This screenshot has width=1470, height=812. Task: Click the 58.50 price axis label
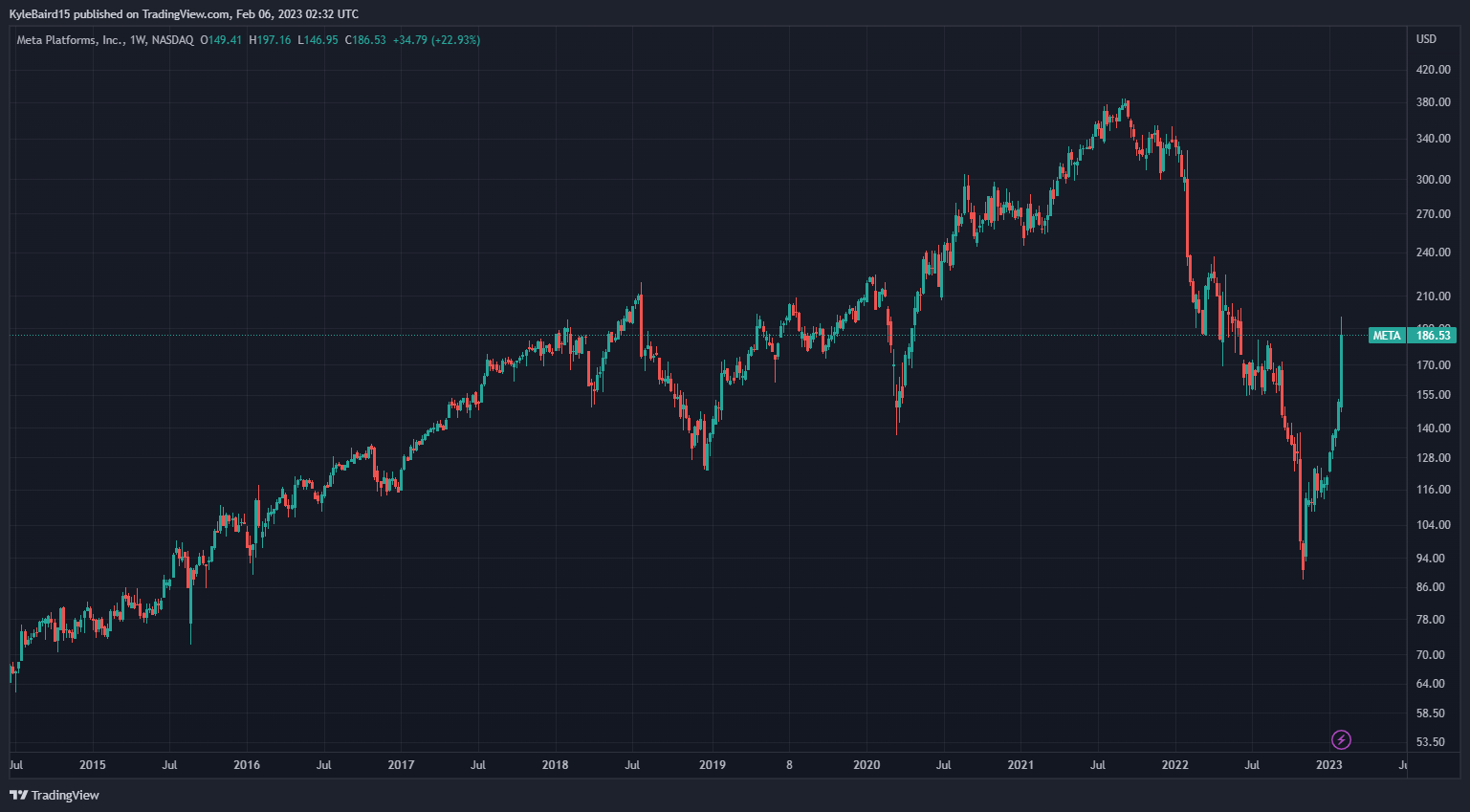coord(1433,713)
